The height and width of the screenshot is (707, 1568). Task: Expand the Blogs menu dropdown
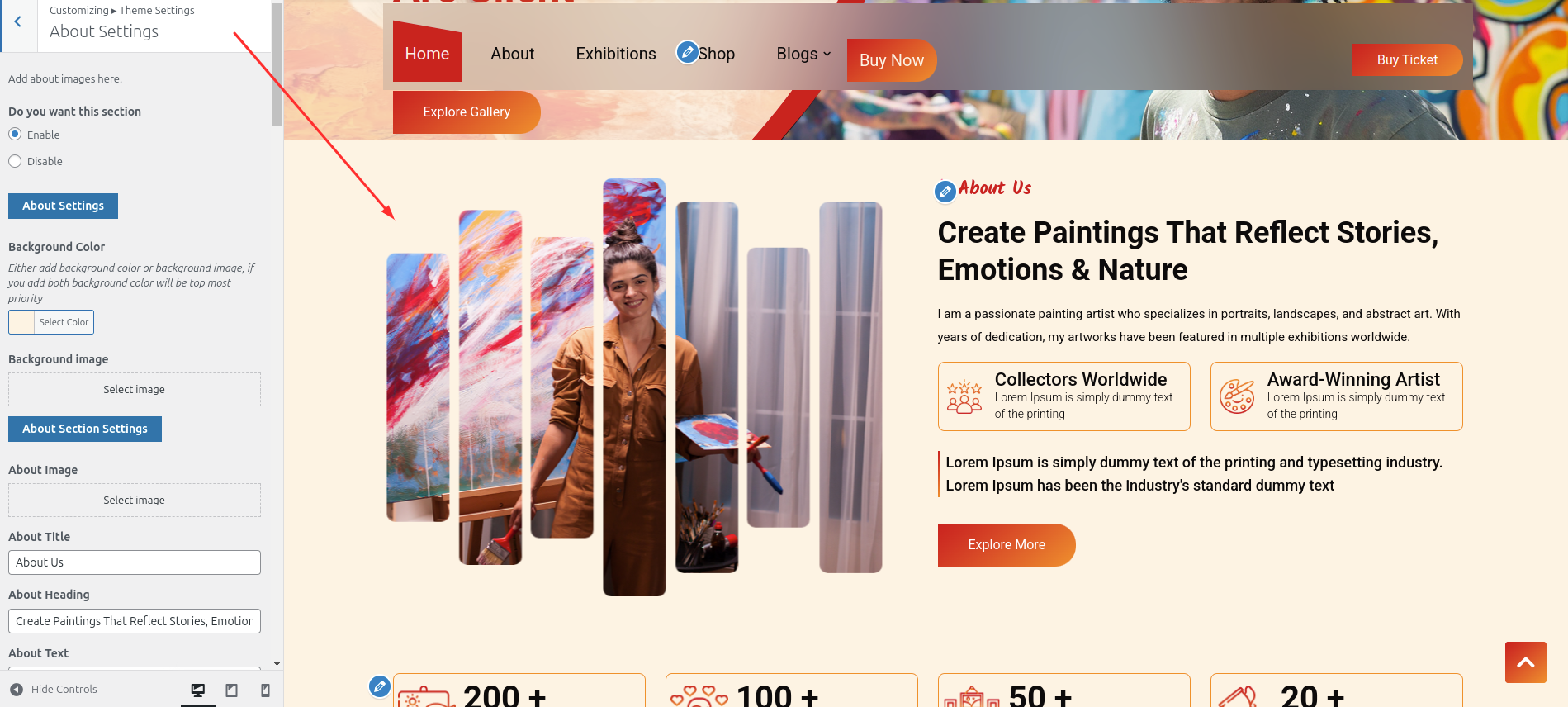click(803, 54)
